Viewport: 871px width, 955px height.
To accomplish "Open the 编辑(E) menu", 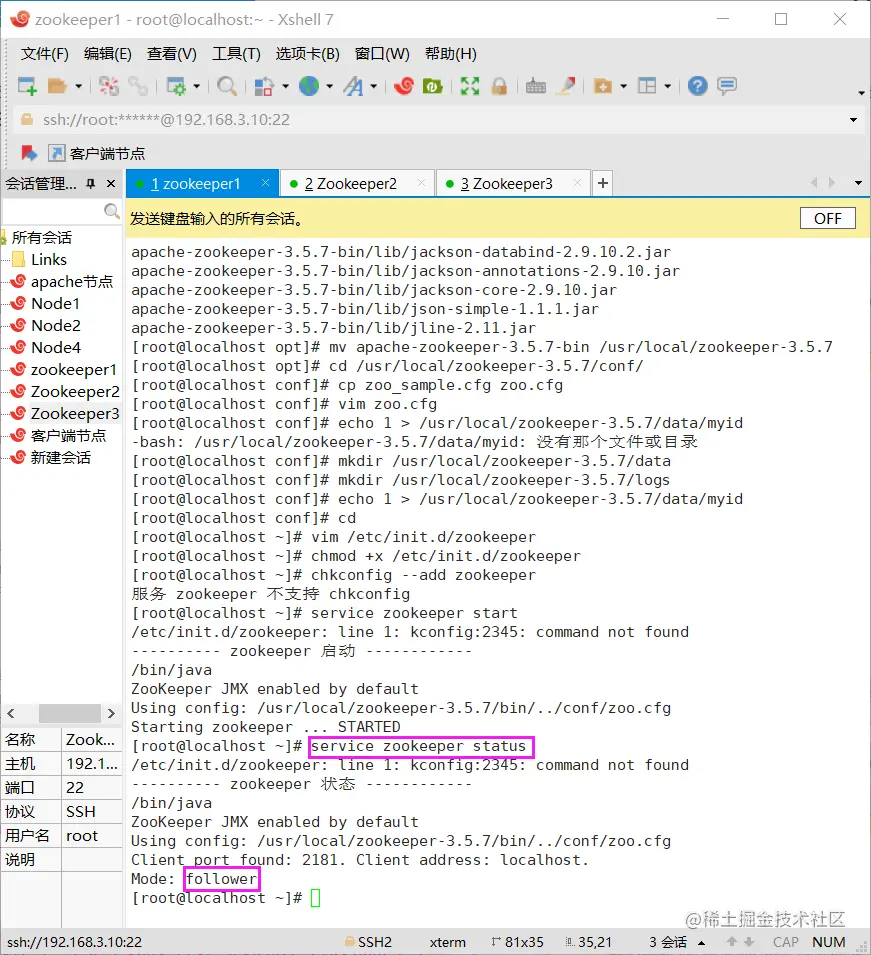I will tap(108, 54).
